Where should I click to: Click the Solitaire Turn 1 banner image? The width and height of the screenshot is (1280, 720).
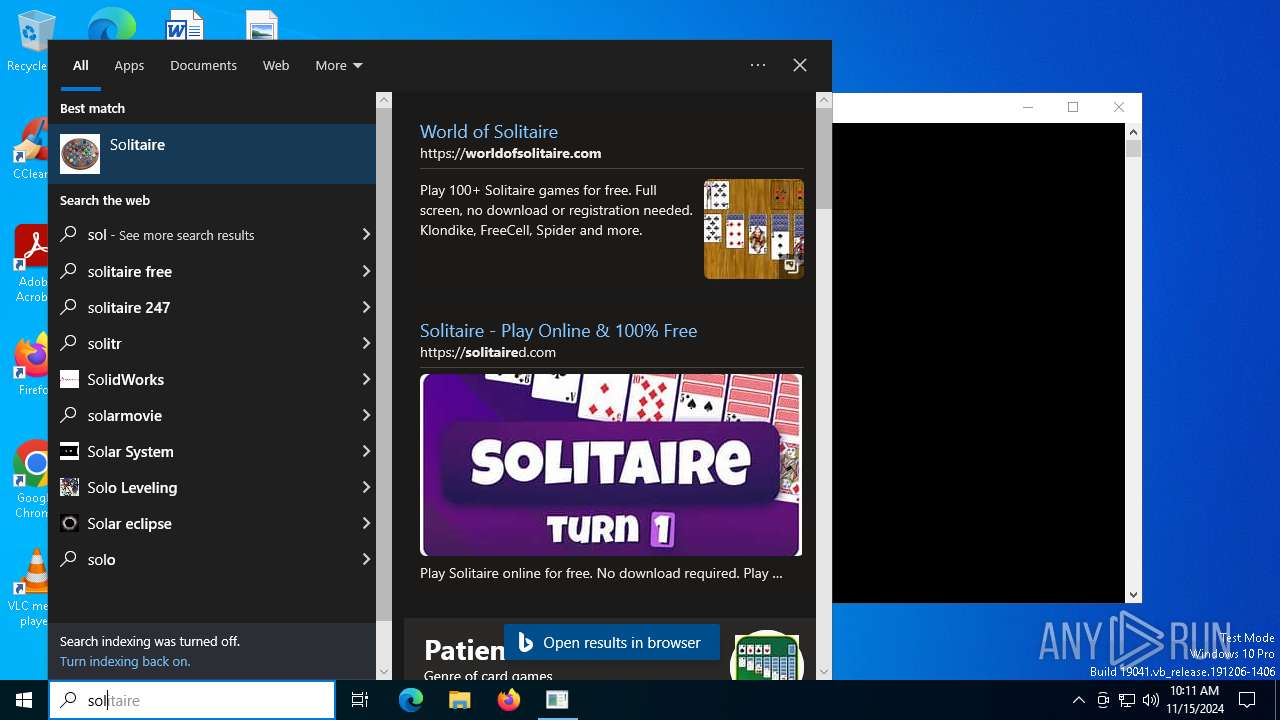[611, 465]
